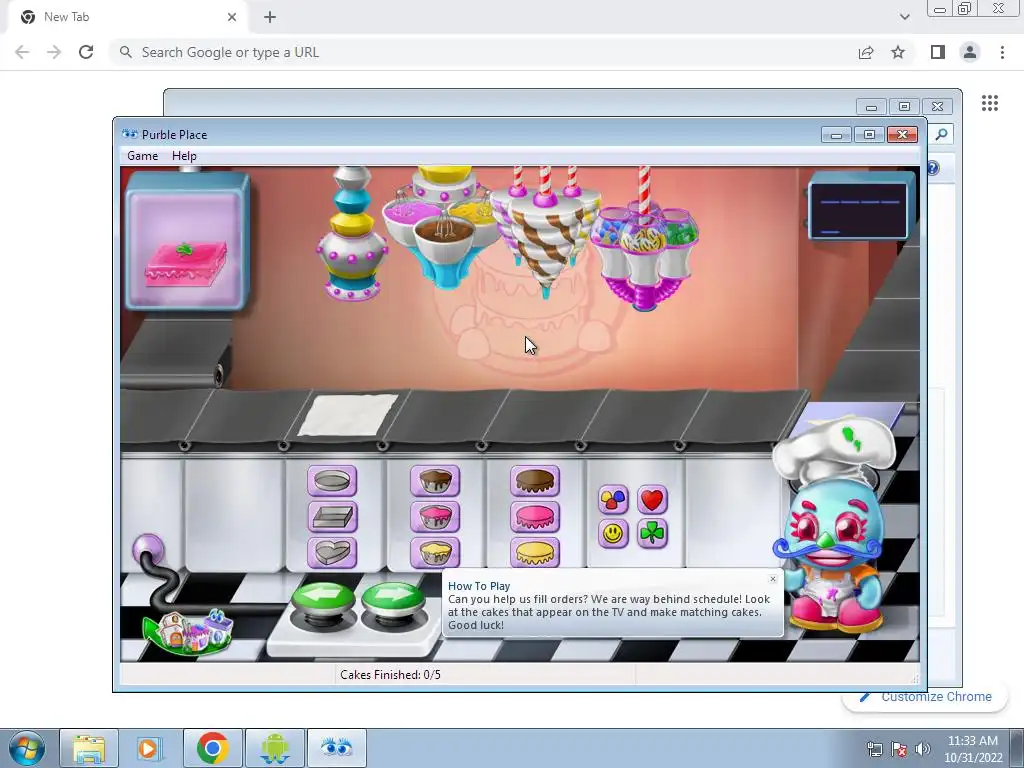The image size is (1024, 768).
Task: Open Windows Media Player from taskbar
Action: click(x=150, y=748)
